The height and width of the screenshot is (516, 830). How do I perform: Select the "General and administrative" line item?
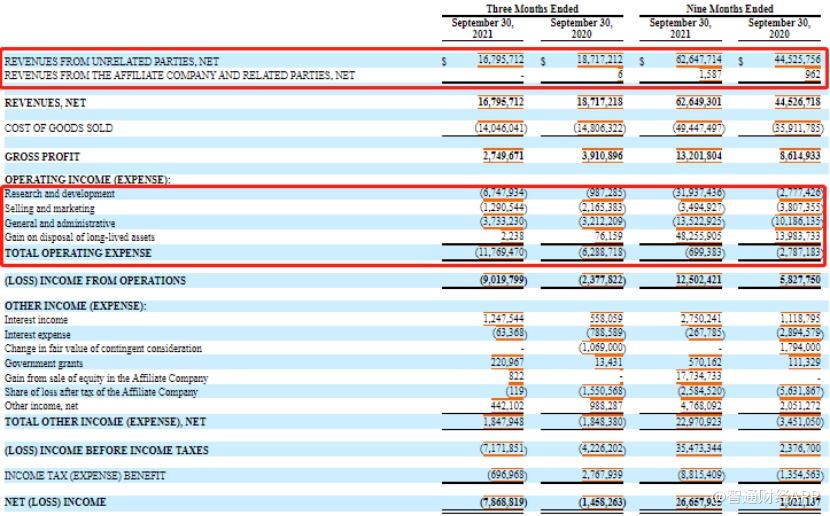(60, 223)
